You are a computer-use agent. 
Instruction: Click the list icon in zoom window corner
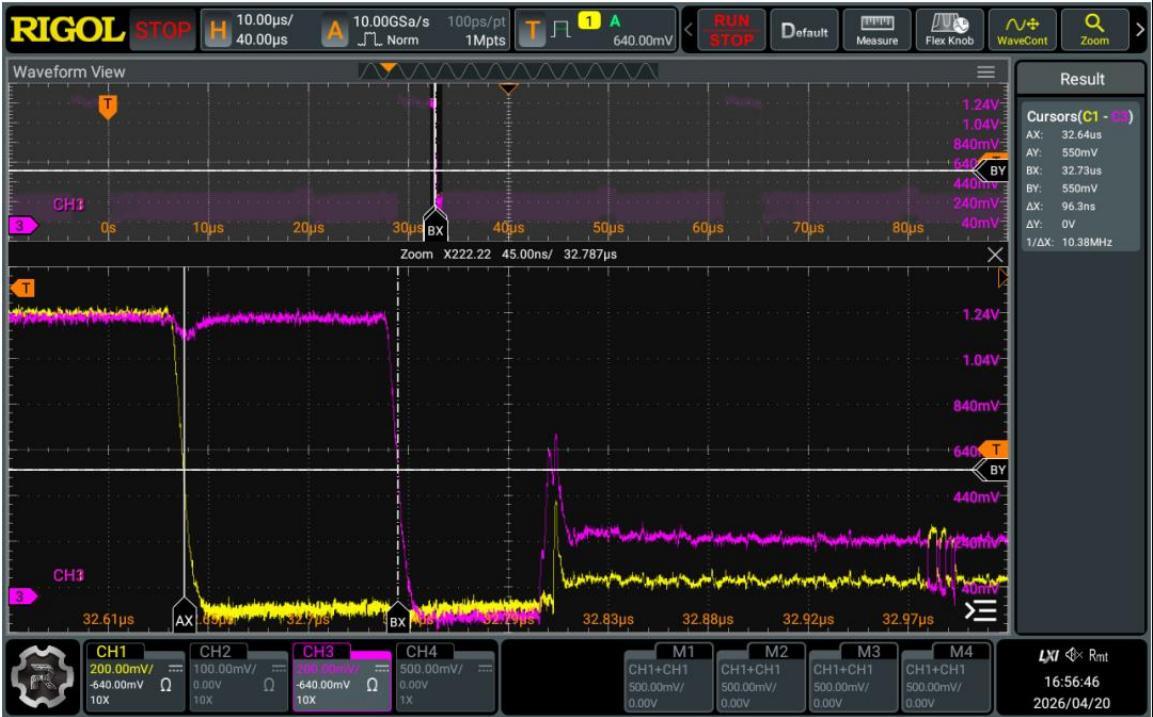tap(981, 610)
